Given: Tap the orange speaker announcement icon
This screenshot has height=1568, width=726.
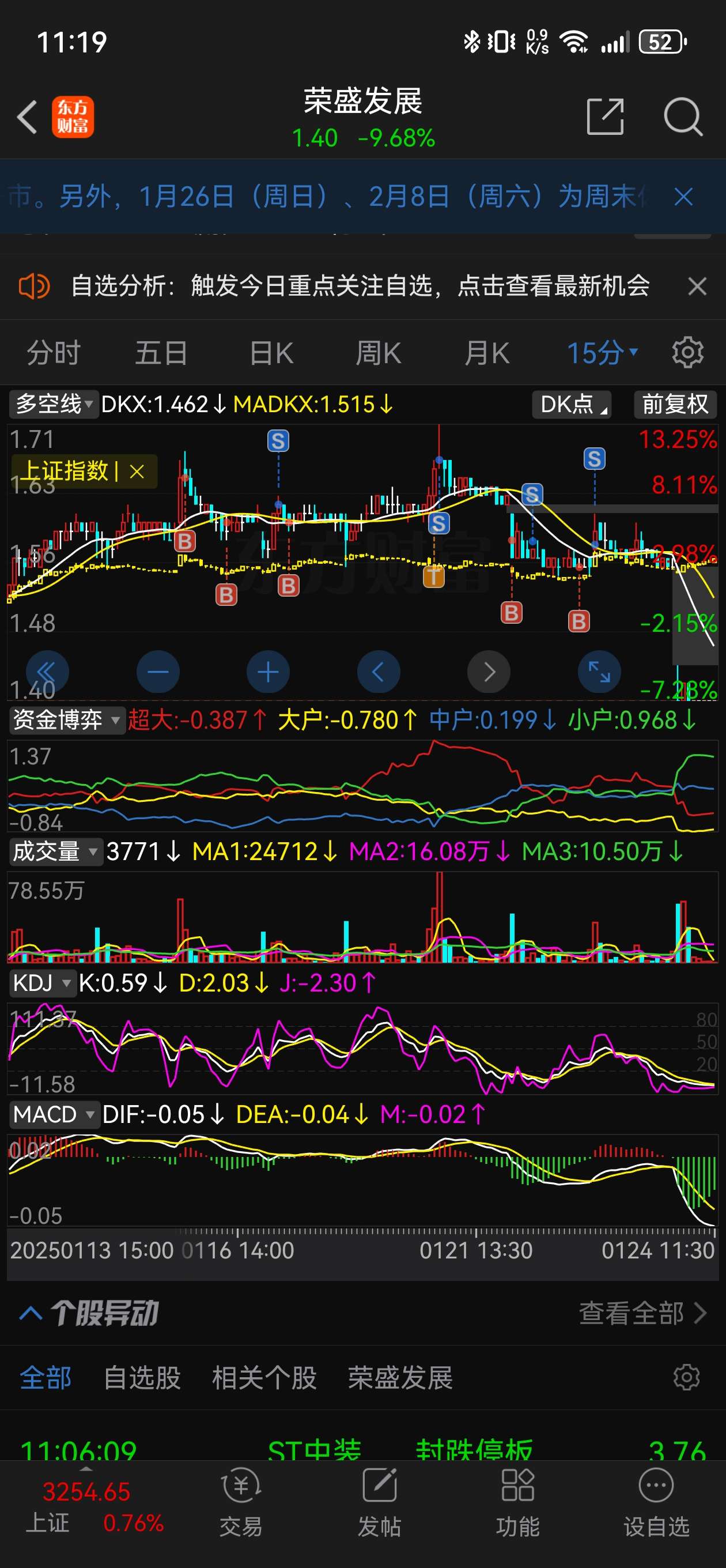Looking at the screenshot, I should (x=34, y=286).
